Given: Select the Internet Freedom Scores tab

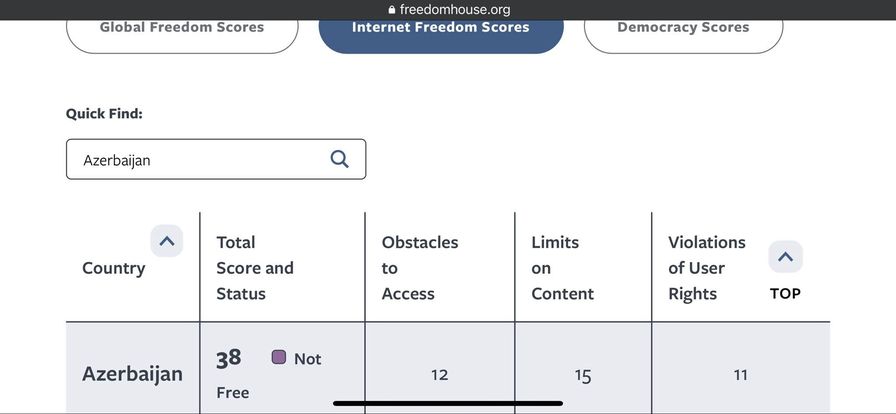Looking at the screenshot, I should pyautogui.click(x=441, y=28).
